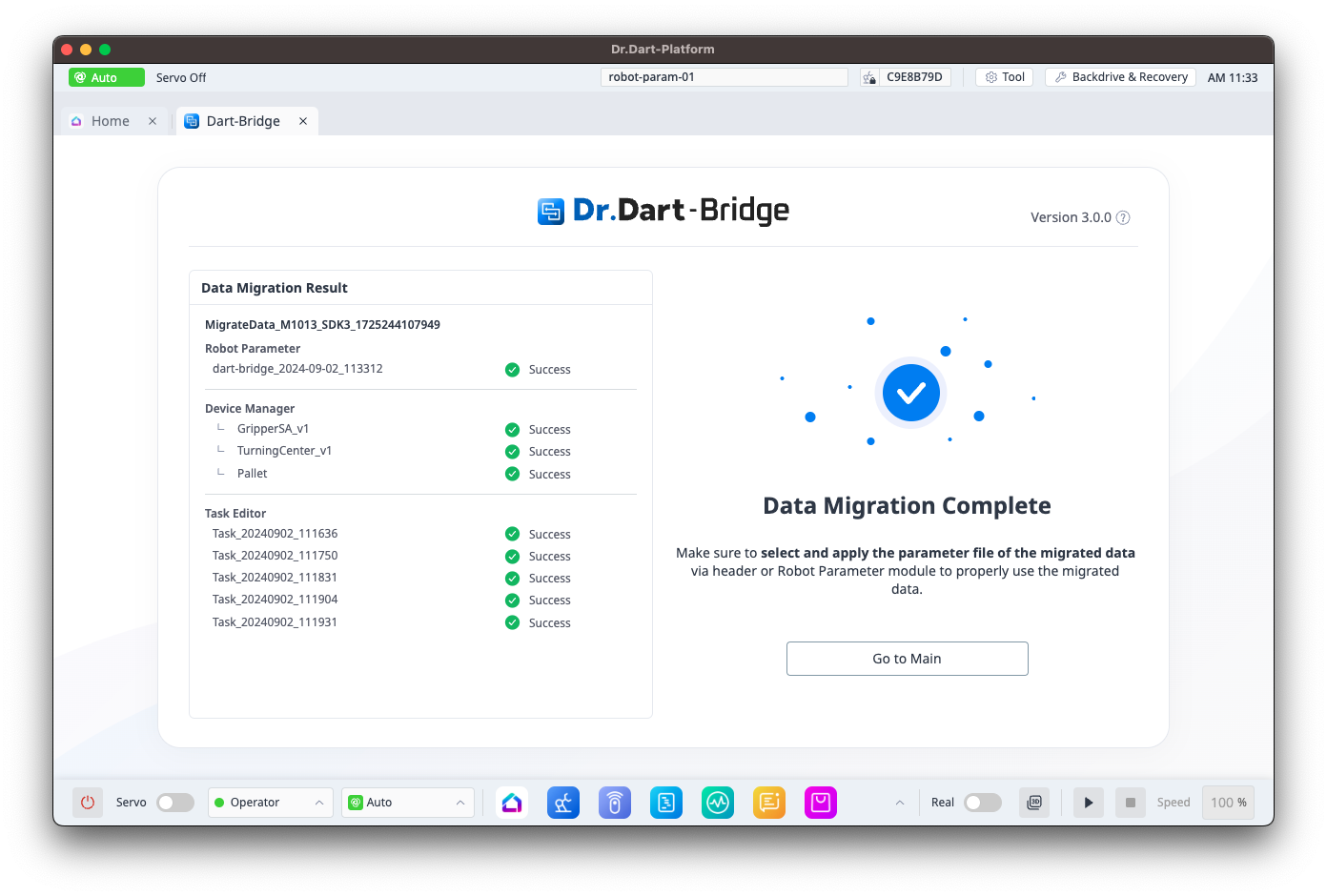Open the remote control module icon in dock
The width and height of the screenshot is (1327, 896).
click(615, 803)
